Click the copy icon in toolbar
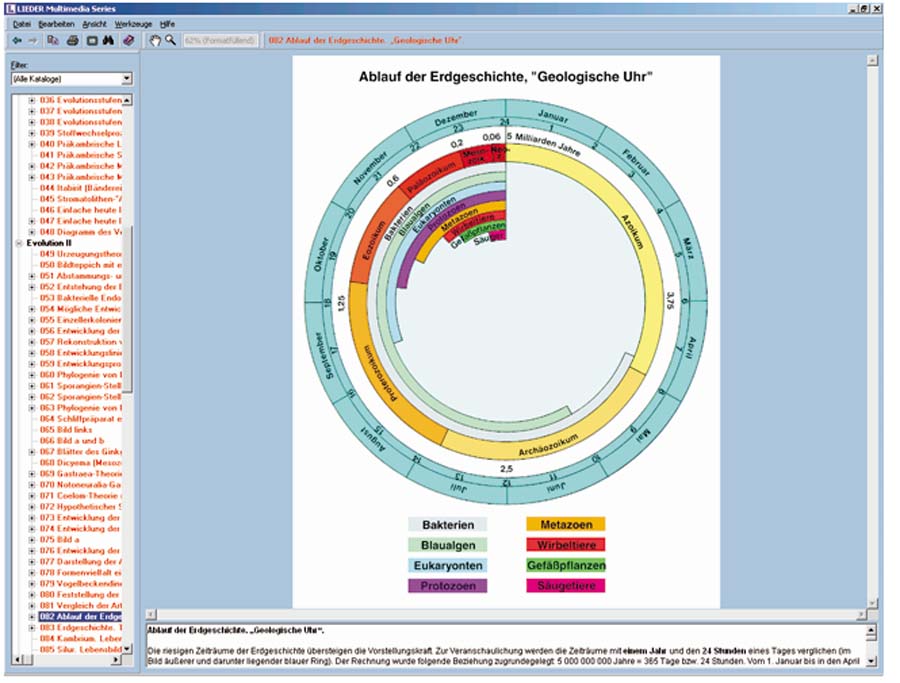The width and height of the screenshot is (900, 683). (x=53, y=40)
